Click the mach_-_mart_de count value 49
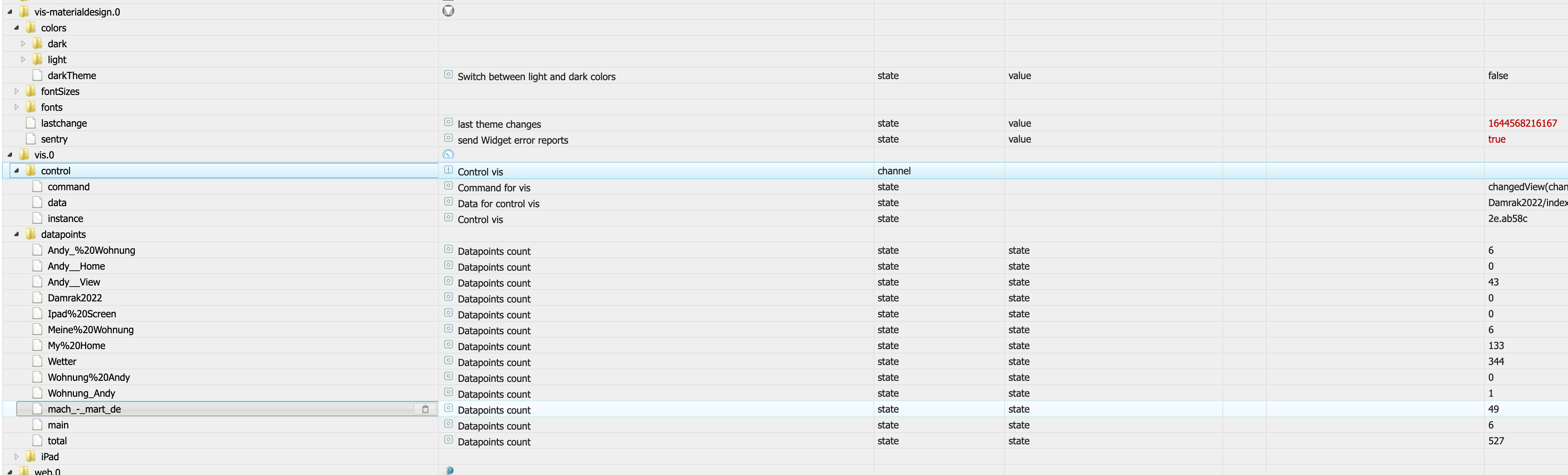Screen dimensions: 1568x475 tap(1494, 409)
